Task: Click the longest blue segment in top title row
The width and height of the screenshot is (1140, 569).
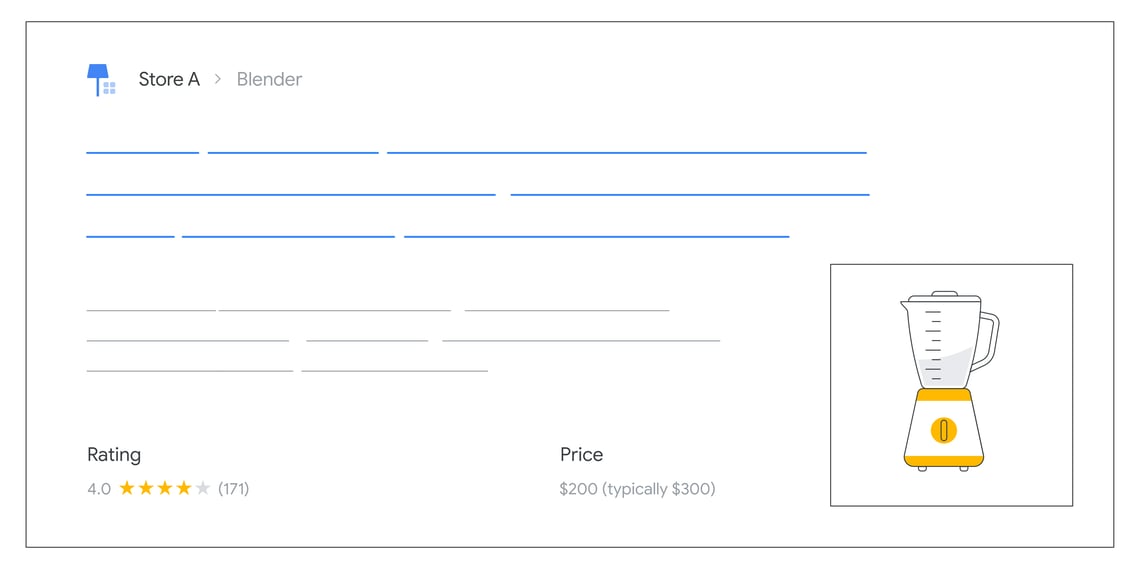Action: point(626,153)
